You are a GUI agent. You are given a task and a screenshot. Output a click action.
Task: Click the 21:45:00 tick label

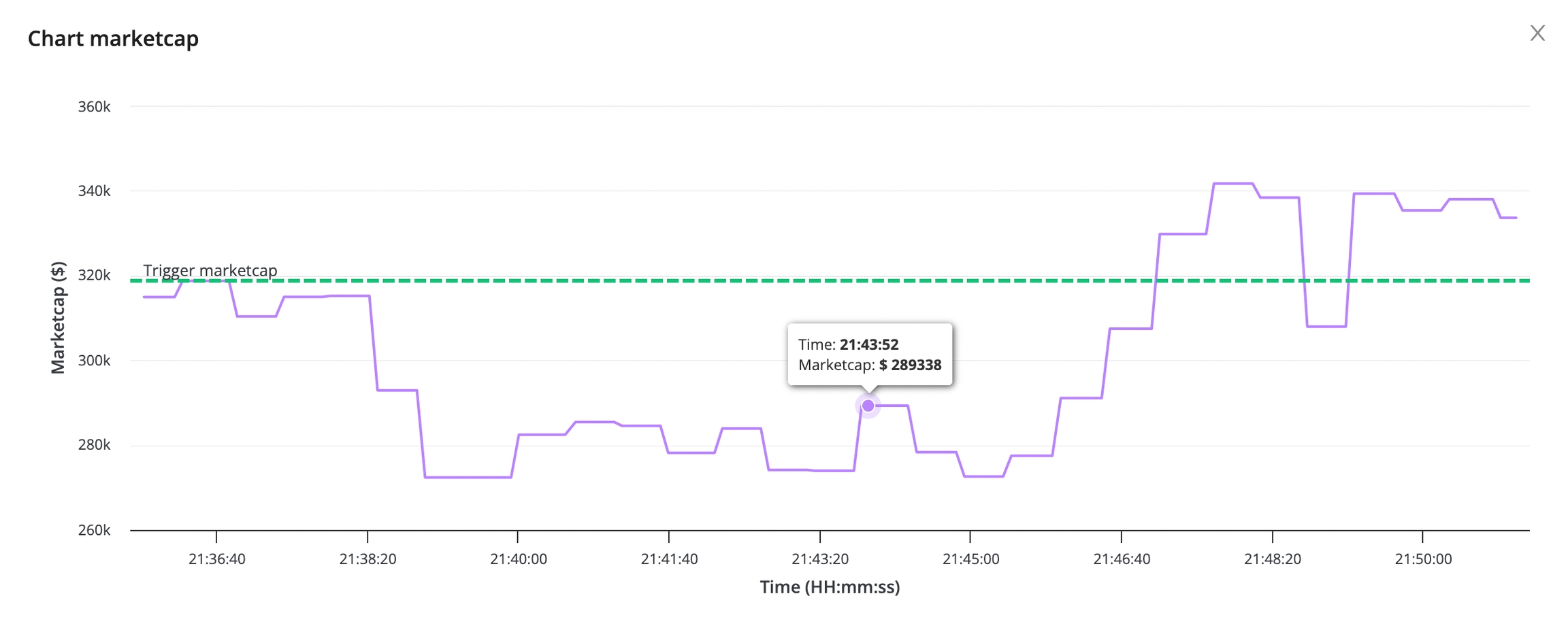[x=970, y=559]
